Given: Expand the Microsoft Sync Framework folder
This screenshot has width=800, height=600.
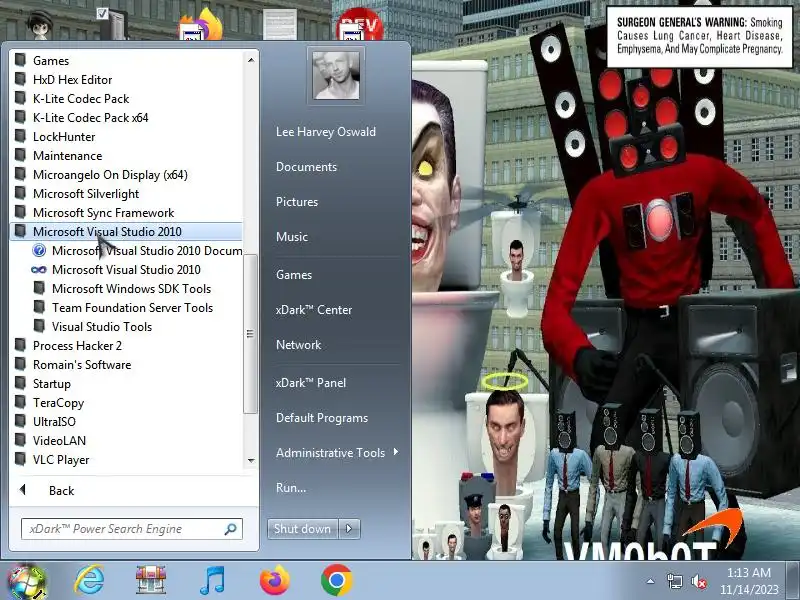Looking at the screenshot, I should pos(126,212).
